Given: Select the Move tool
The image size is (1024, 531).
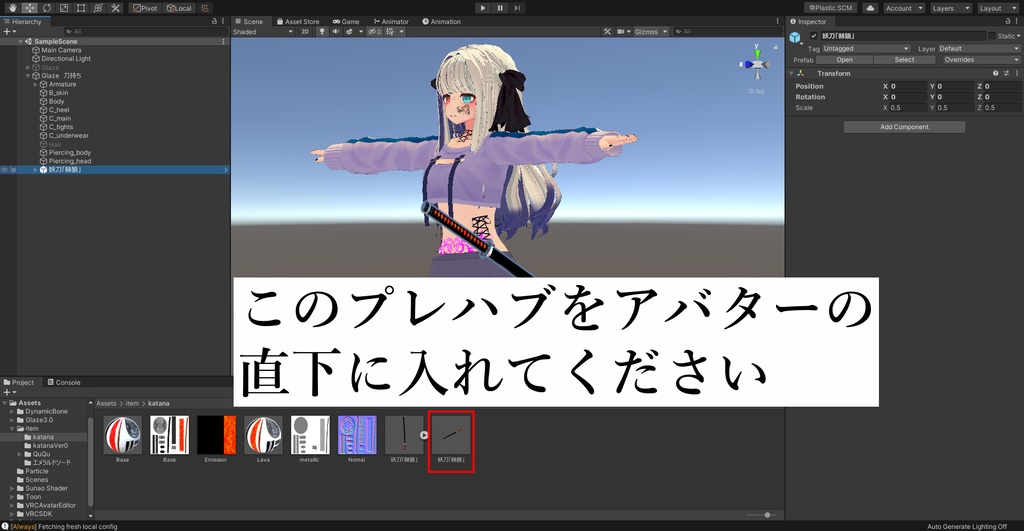Looking at the screenshot, I should click(29, 8).
